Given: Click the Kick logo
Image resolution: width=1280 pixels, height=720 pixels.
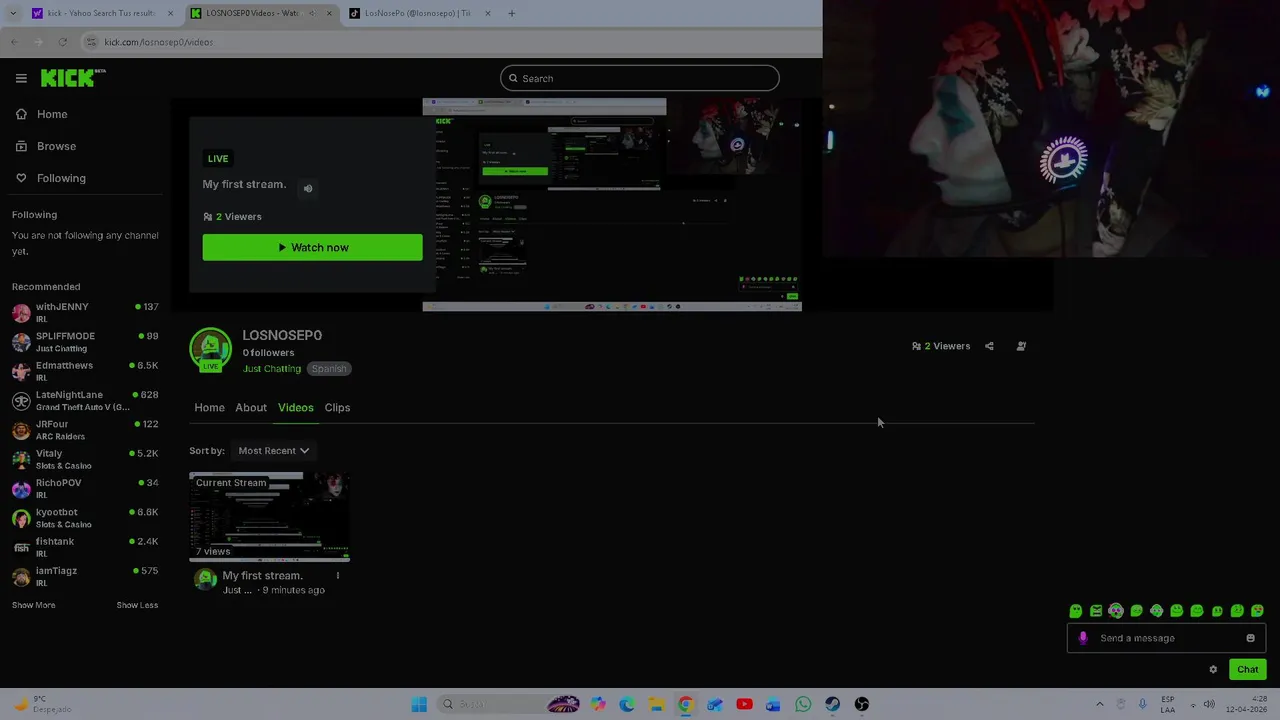Looking at the screenshot, I should 72,78.
